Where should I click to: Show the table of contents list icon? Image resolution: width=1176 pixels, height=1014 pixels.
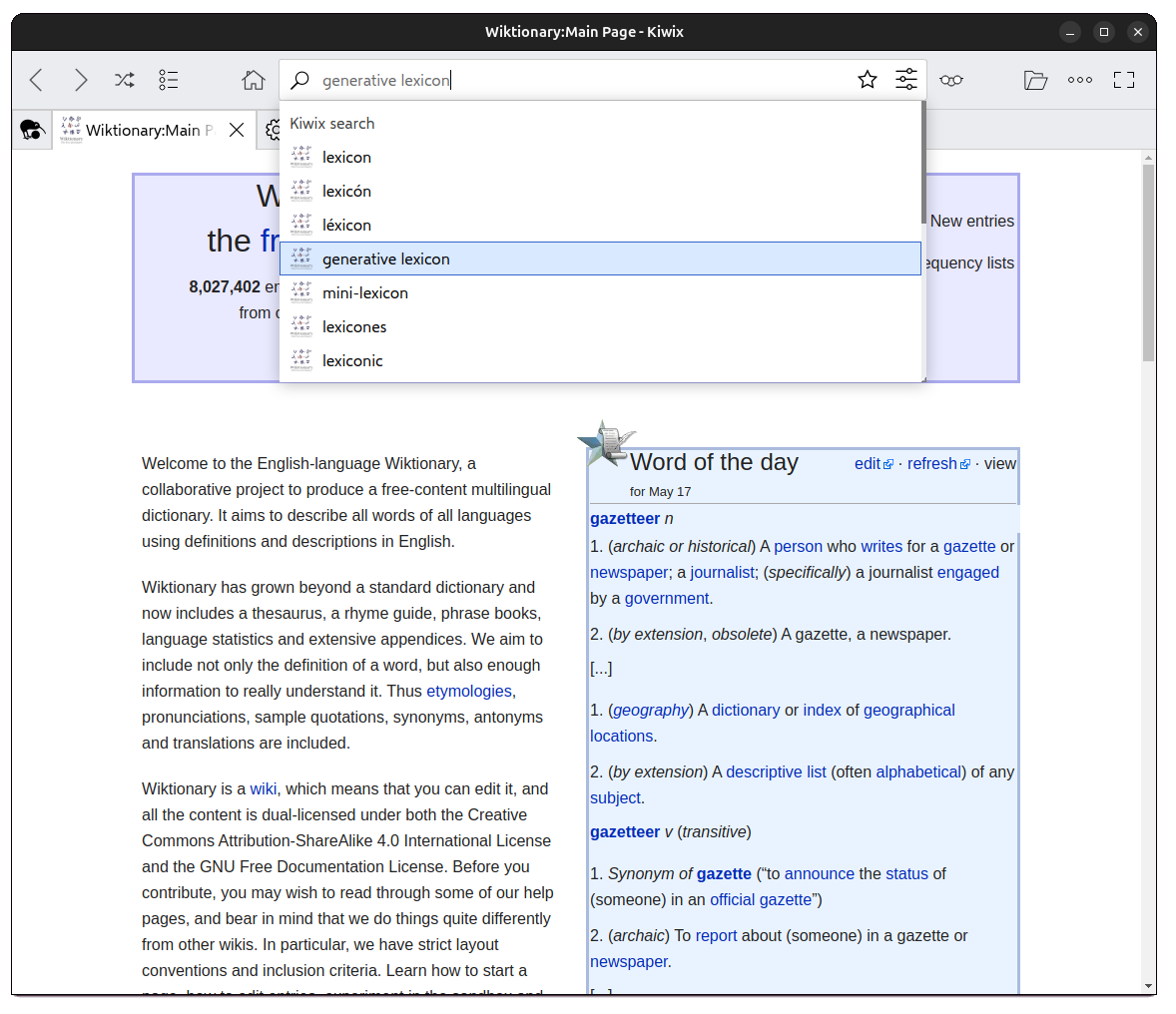169,80
